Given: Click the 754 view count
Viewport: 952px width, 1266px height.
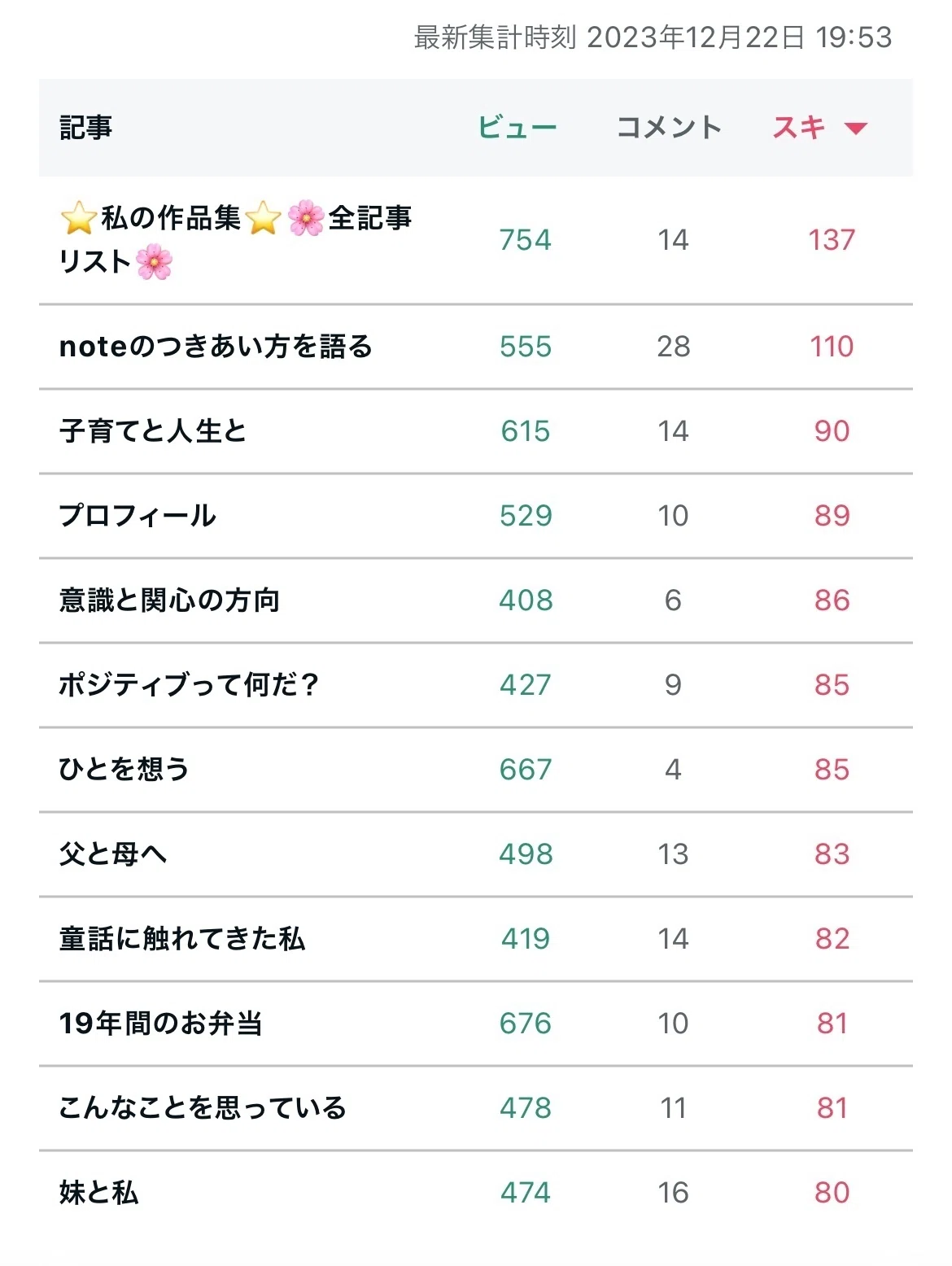Looking at the screenshot, I should (526, 240).
